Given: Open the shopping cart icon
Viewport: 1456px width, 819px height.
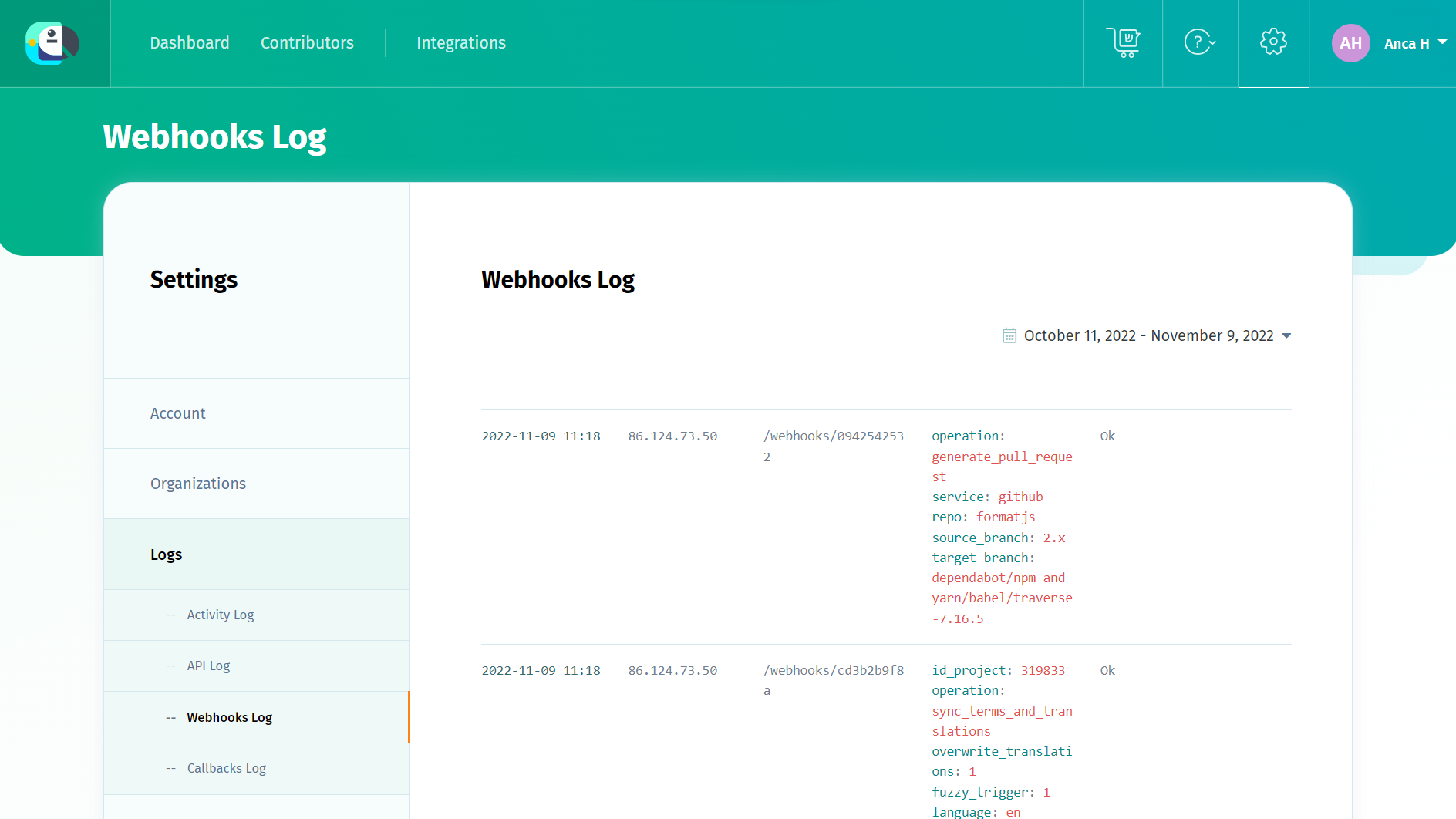Looking at the screenshot, I should click(1122, 43).
